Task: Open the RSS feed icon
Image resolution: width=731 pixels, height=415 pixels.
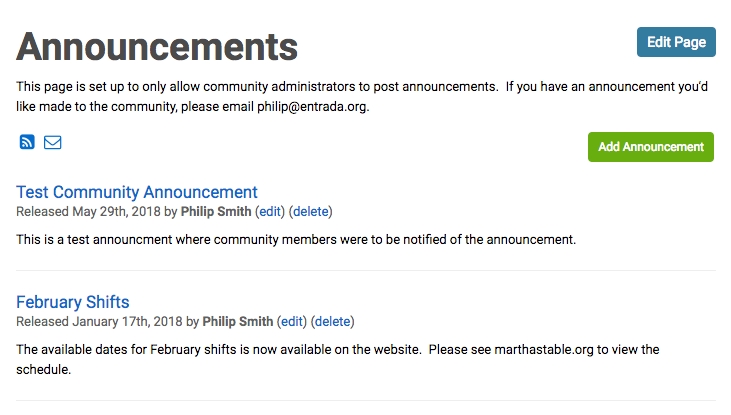Action: (x=27, y=142)
